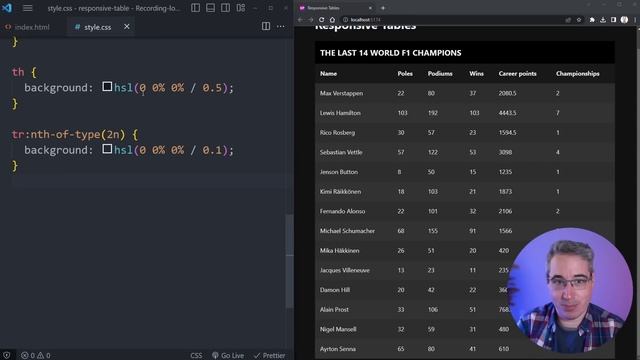
Task: Click 'Jenson Button' name cell
Action: (339, 172)
